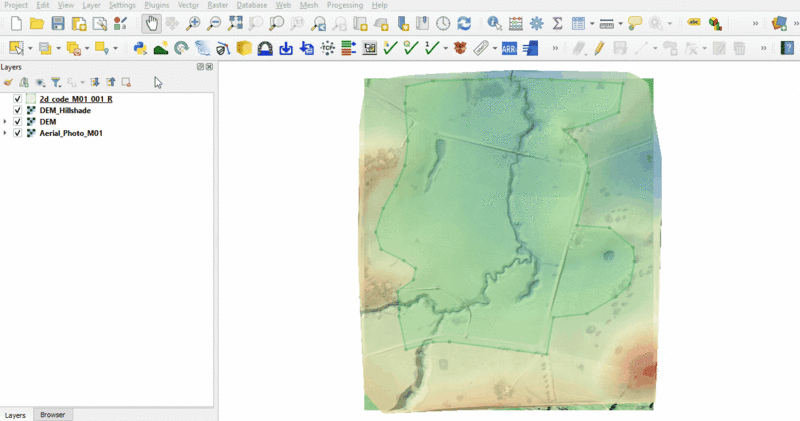Expand the Aerial_Photo_M01 layer node

click(x=6, y=133)
